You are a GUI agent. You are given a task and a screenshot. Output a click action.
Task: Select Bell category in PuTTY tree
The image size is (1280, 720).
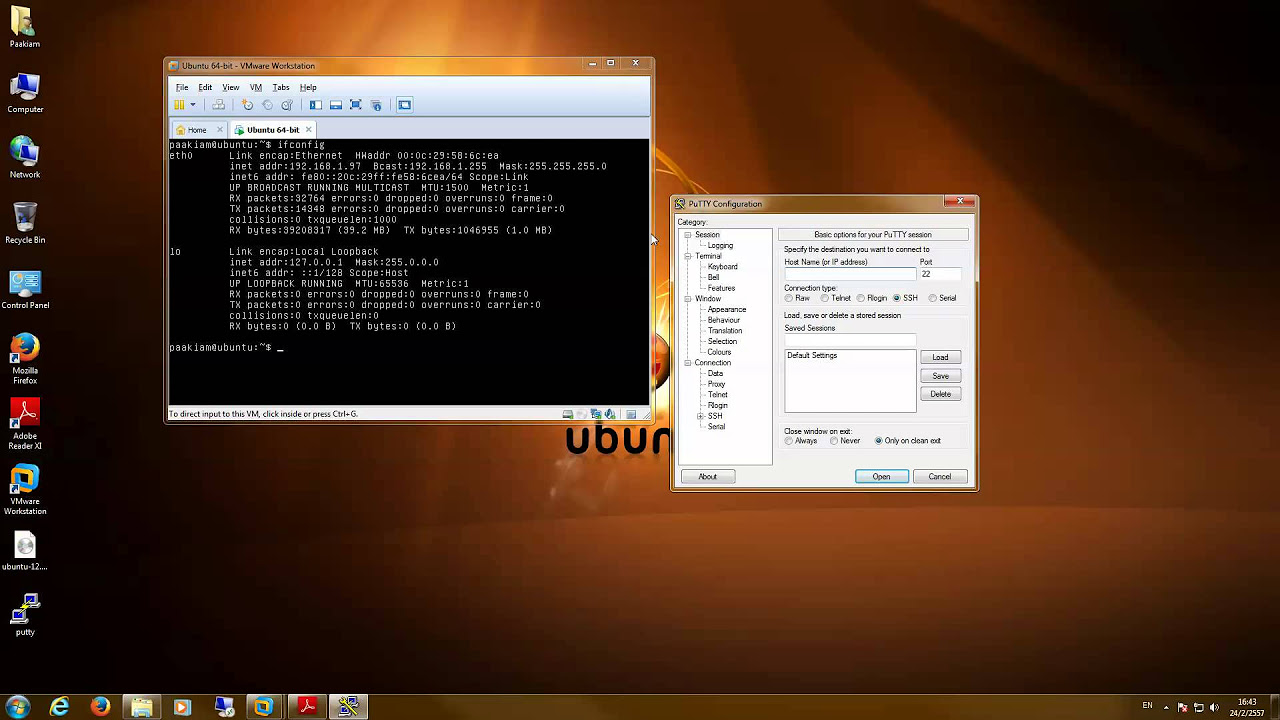click(x=713, y=278)
